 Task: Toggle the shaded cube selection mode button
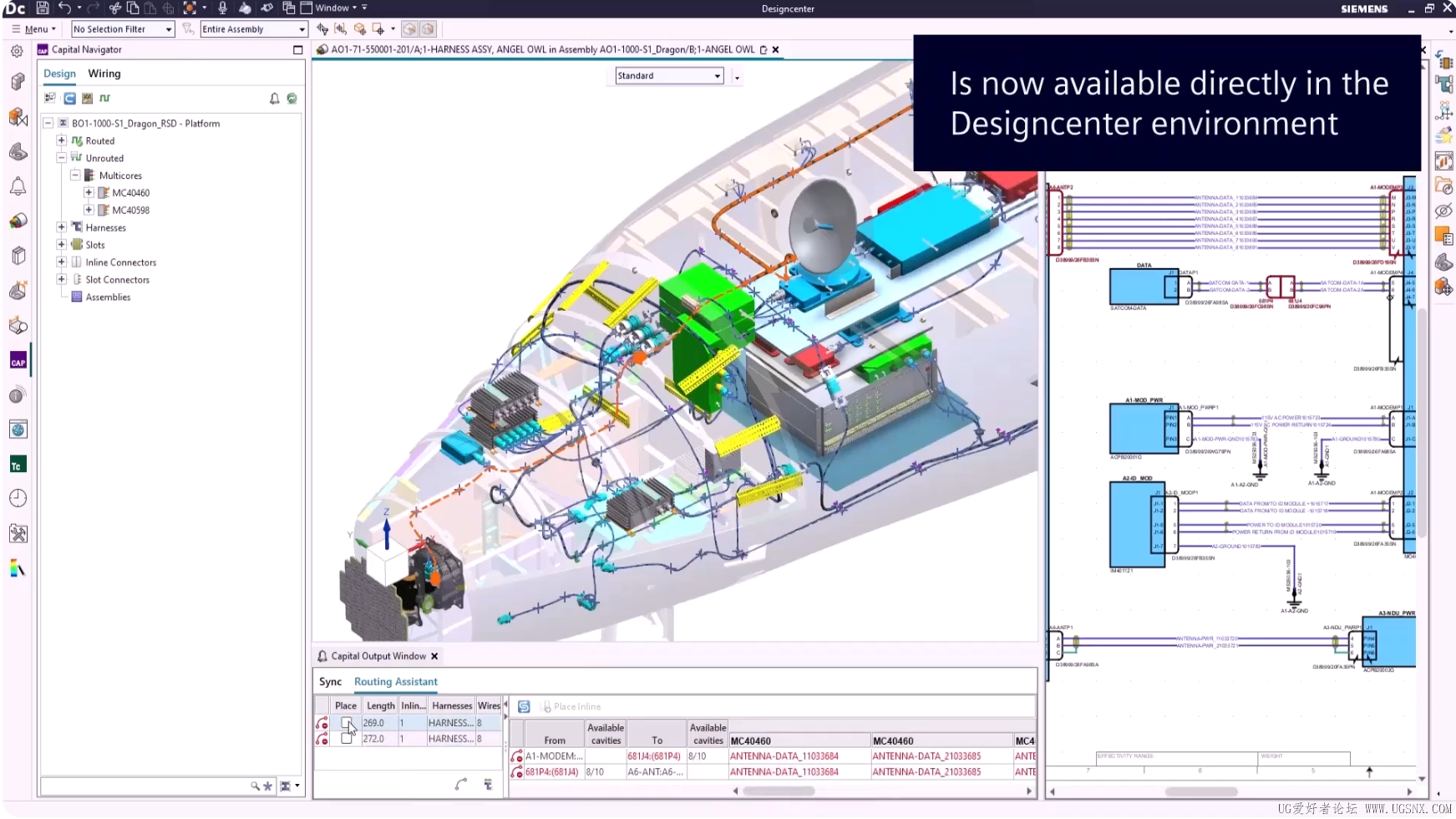click(409, 29)
